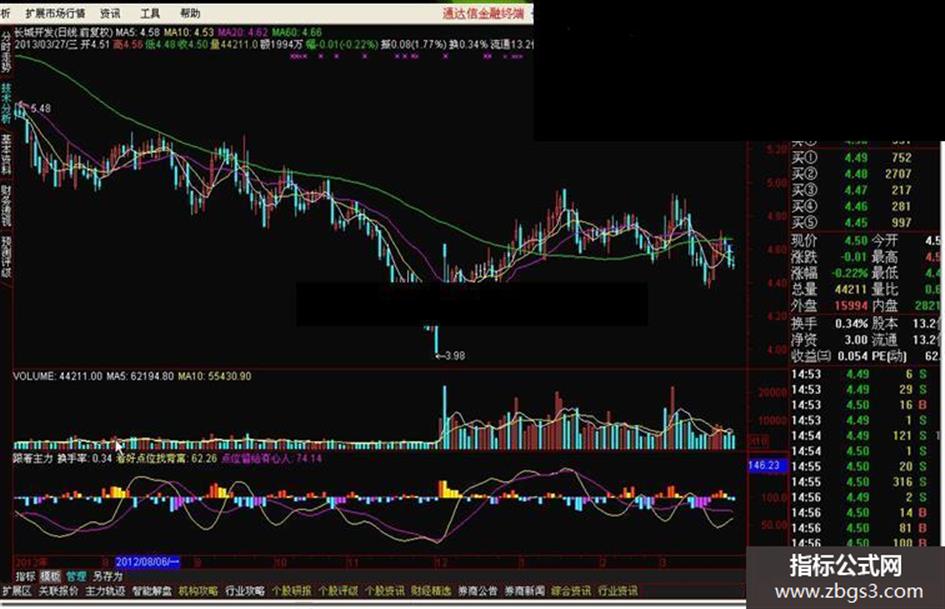Open the 个股资讯 bottom tab
This screenshot has height=609, width=945.
385,591
